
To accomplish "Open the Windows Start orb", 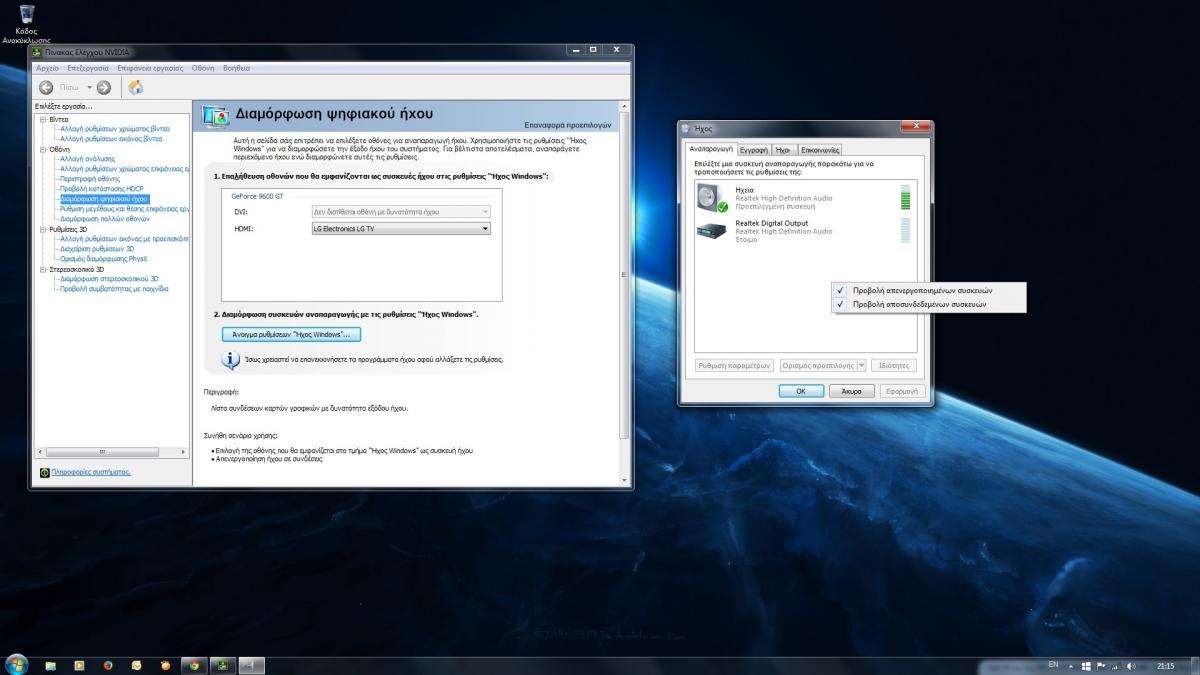I will [x=16, y=665].
